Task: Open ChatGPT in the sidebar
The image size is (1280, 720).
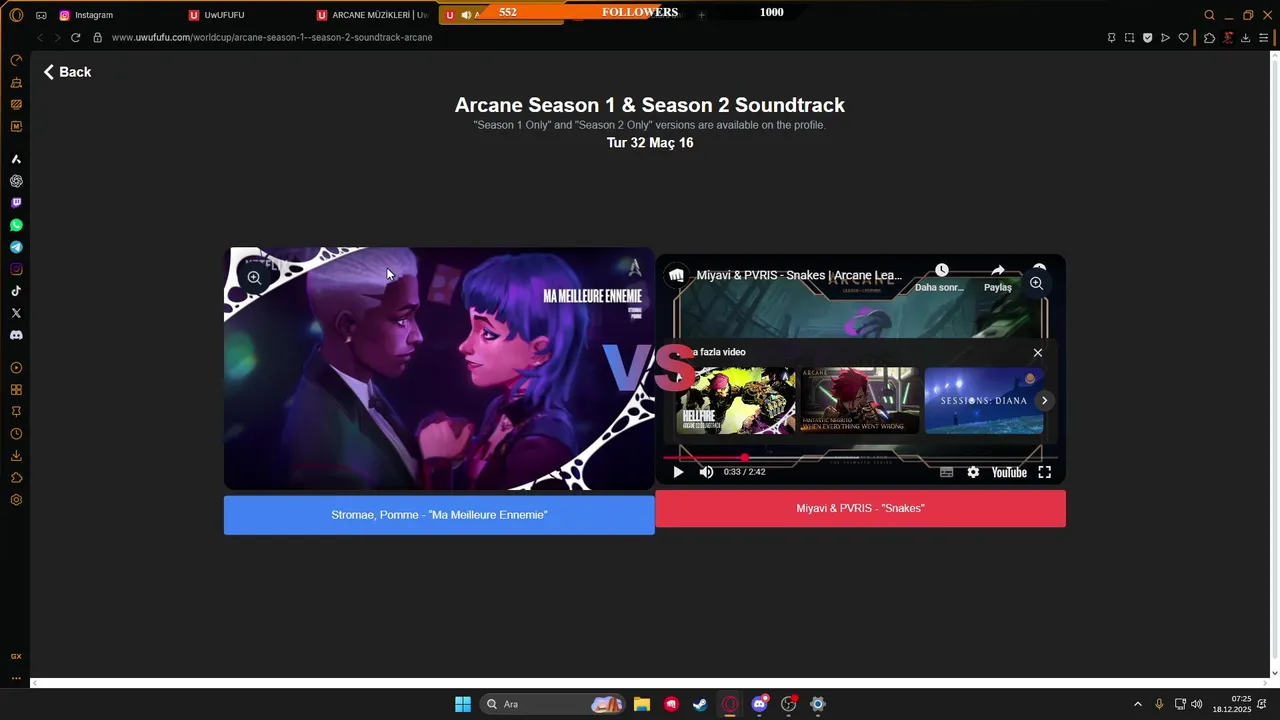Action: point(16,181)
